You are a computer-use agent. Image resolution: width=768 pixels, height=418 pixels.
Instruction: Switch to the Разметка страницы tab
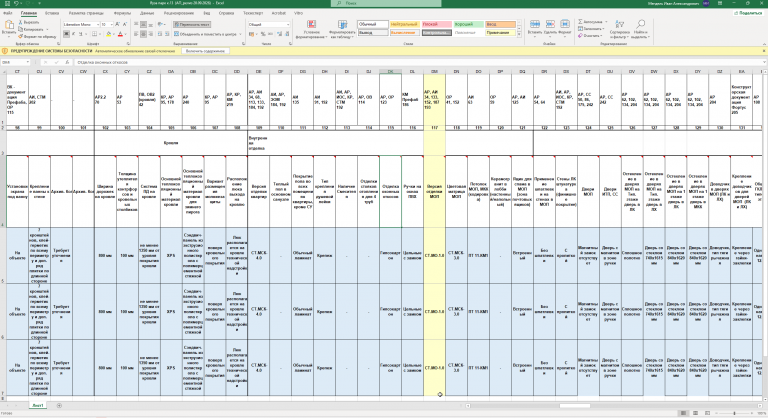click(86, 13)
